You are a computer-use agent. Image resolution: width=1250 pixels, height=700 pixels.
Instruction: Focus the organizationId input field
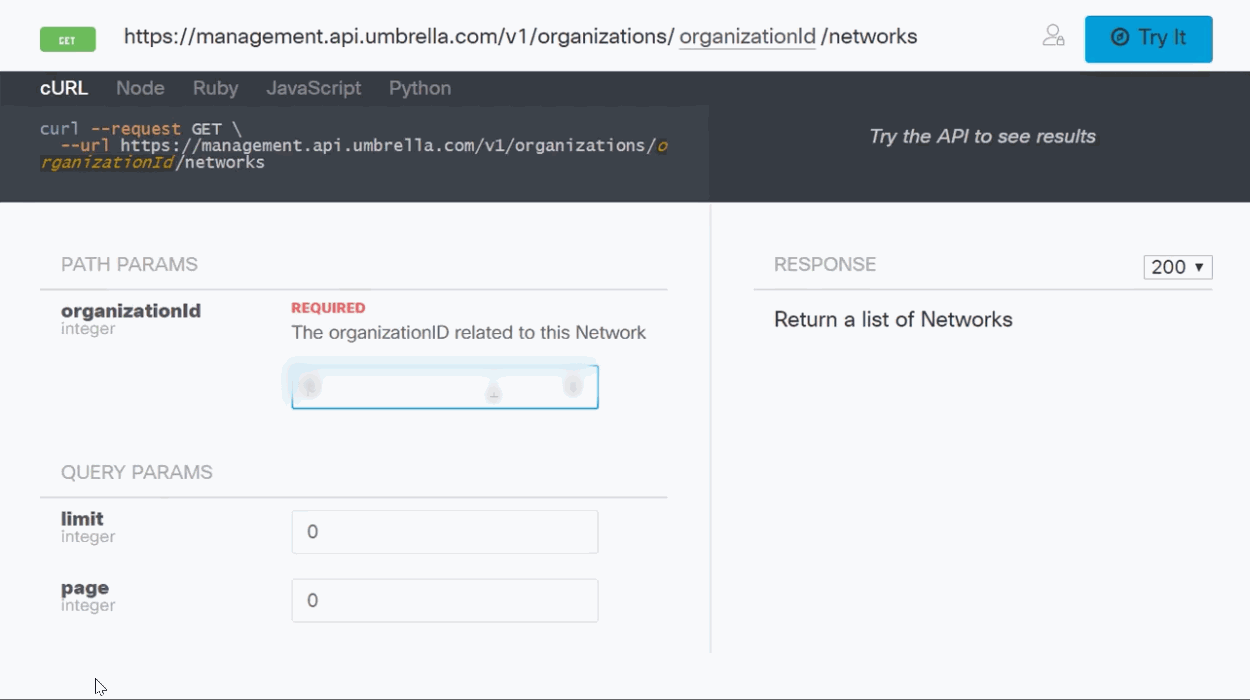click(444, 388)
